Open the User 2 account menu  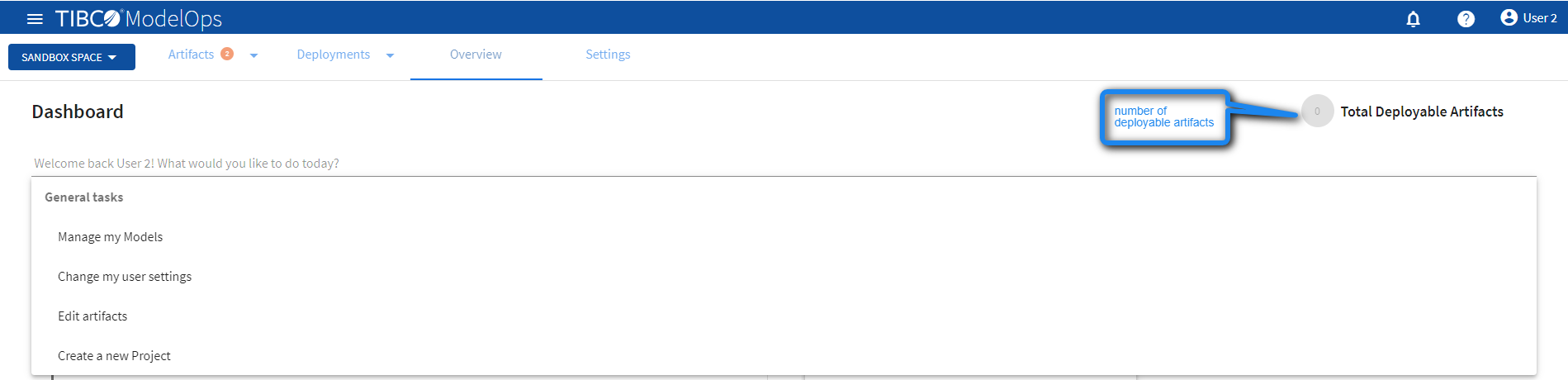point(1528,17)
